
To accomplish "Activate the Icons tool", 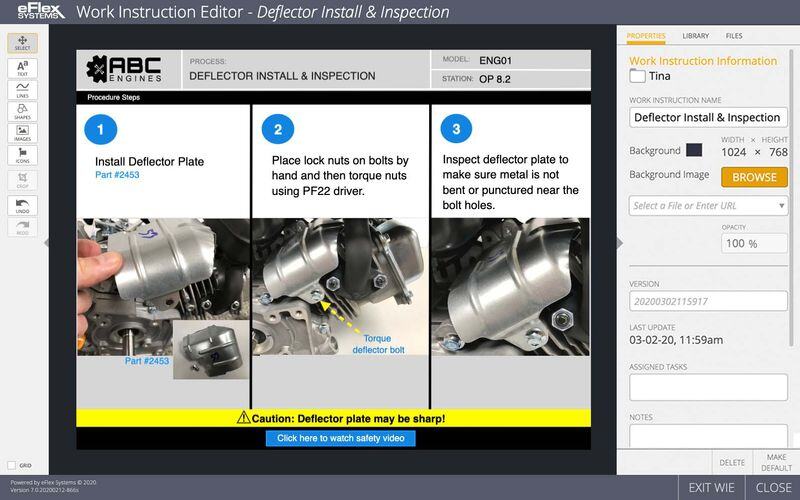I will [22, 155].
